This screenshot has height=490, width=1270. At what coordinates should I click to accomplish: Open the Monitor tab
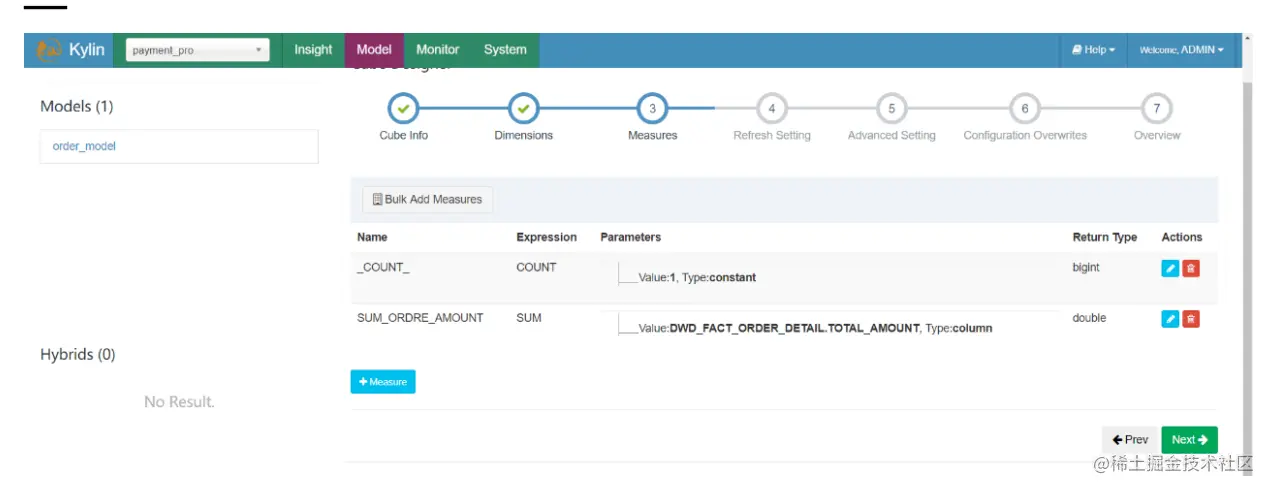tap(437, 50)
